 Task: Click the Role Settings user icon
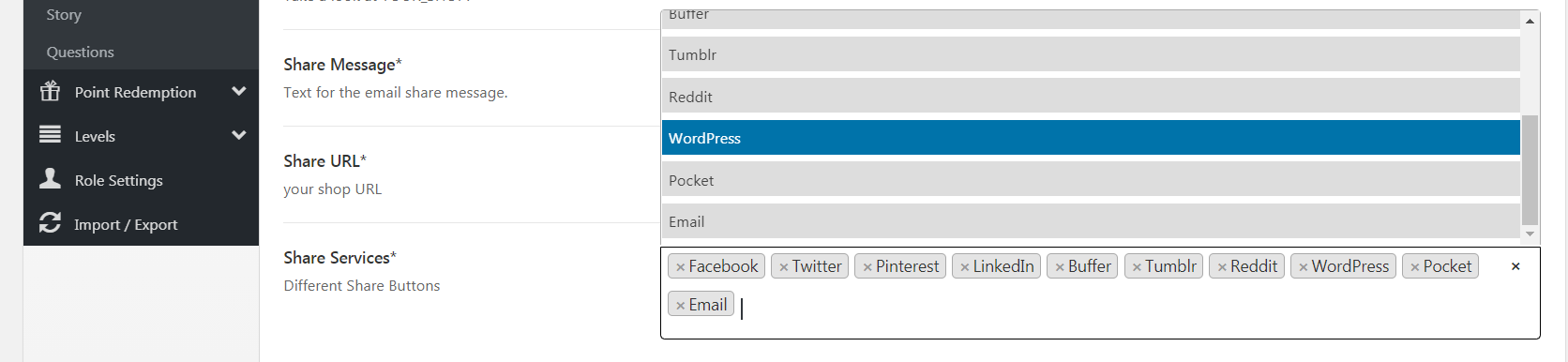50,178
